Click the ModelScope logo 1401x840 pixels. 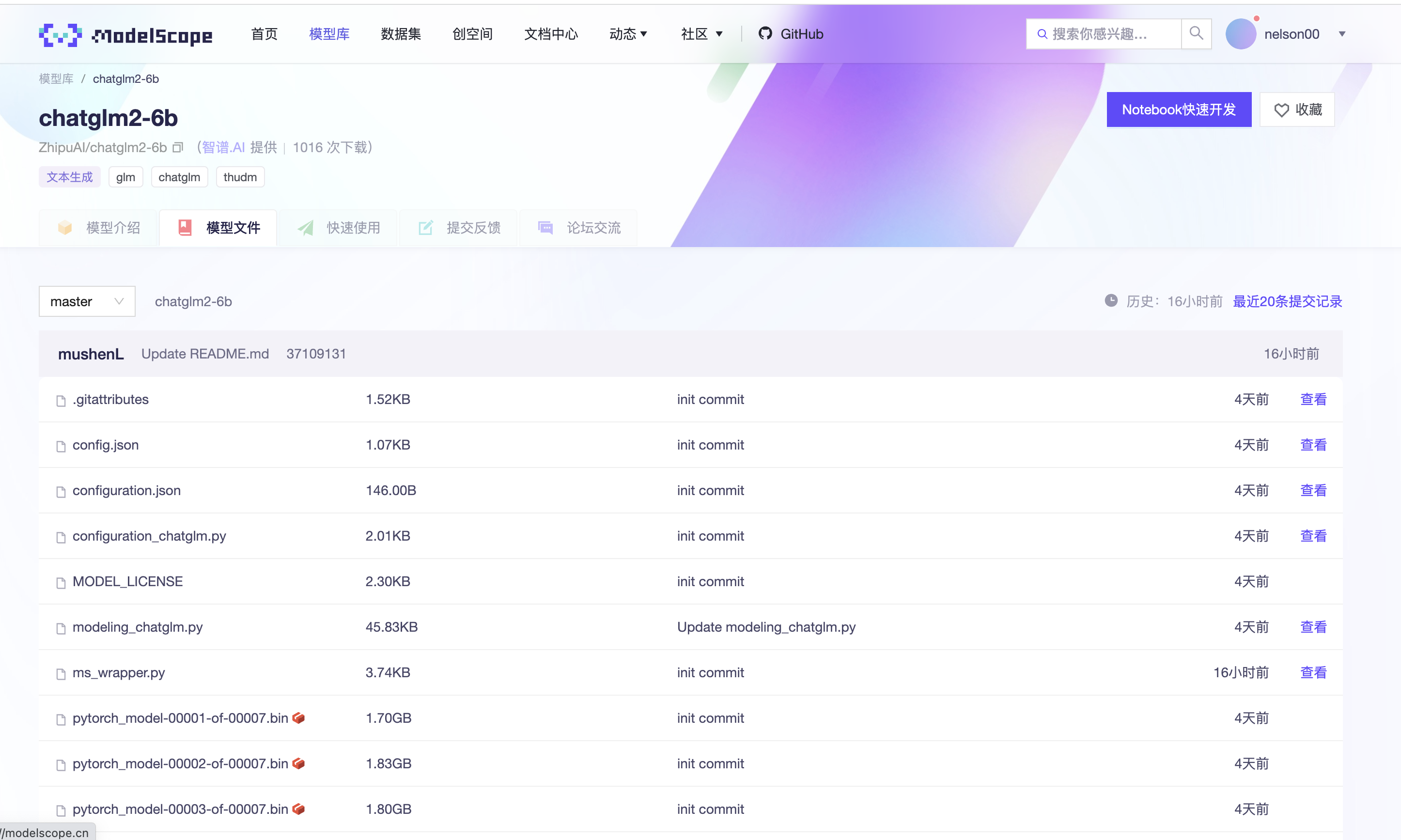pos(125,35)
